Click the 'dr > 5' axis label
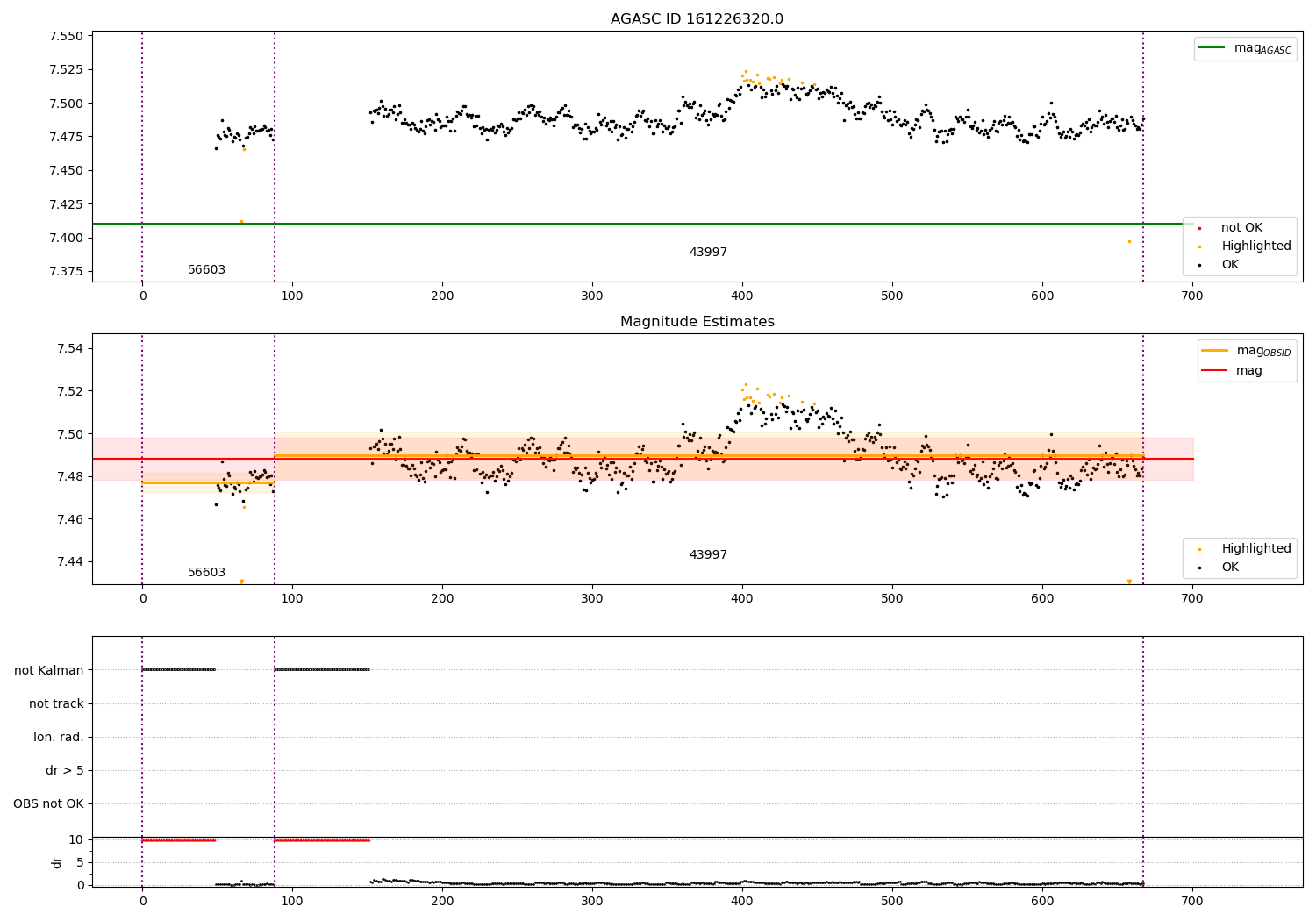Screen dimensions: 1316x921 click(64, 770)
